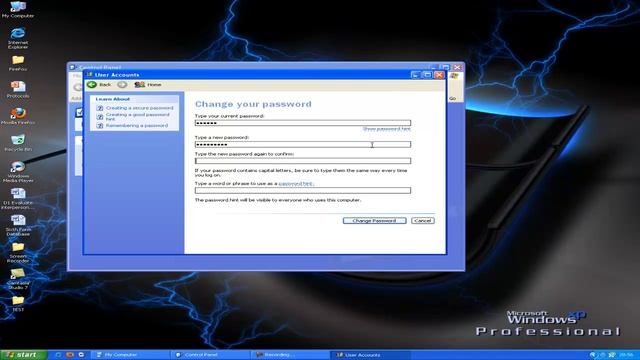Click third quick launch icon on taskbar
The image size is (640, 360).
(x=81, y=355)
